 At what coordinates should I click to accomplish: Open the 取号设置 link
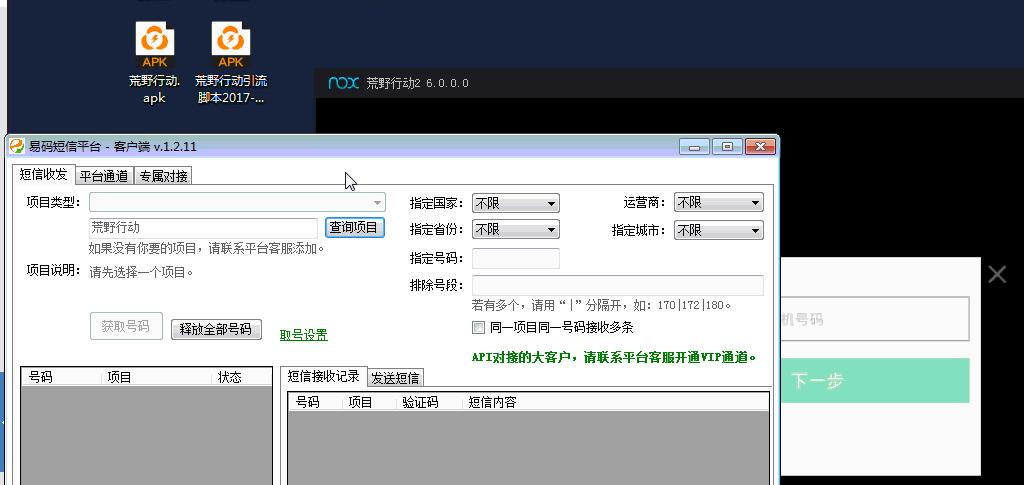coord(304,335)
